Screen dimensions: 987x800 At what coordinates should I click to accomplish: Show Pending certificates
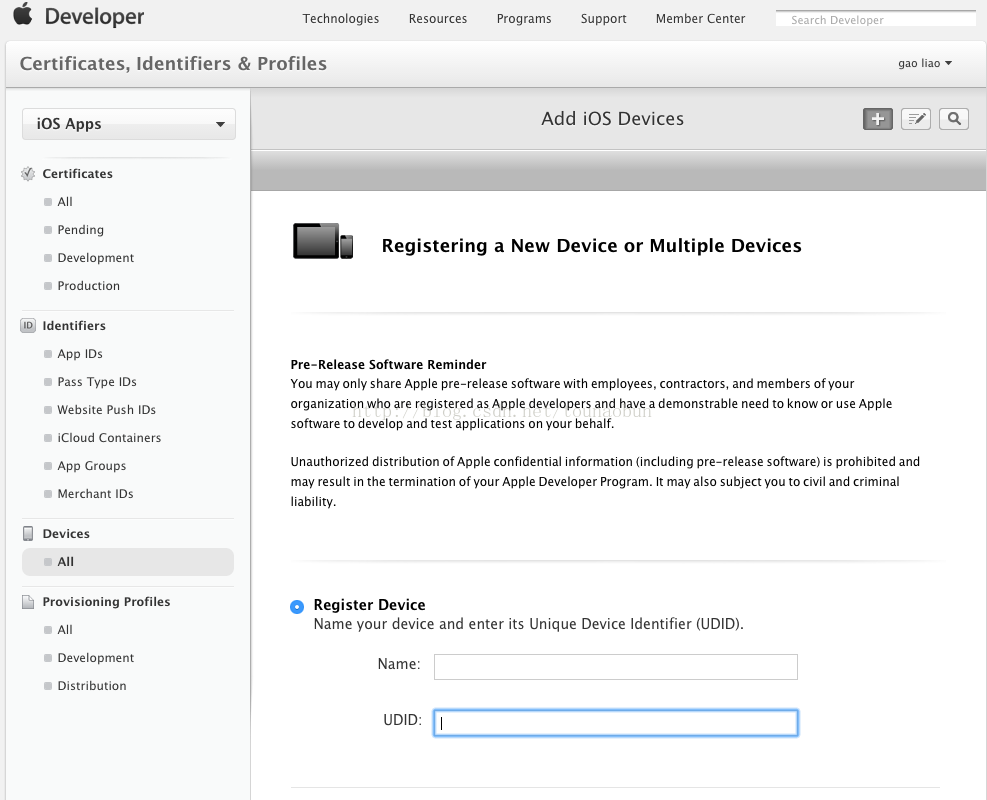click(81, 230)
